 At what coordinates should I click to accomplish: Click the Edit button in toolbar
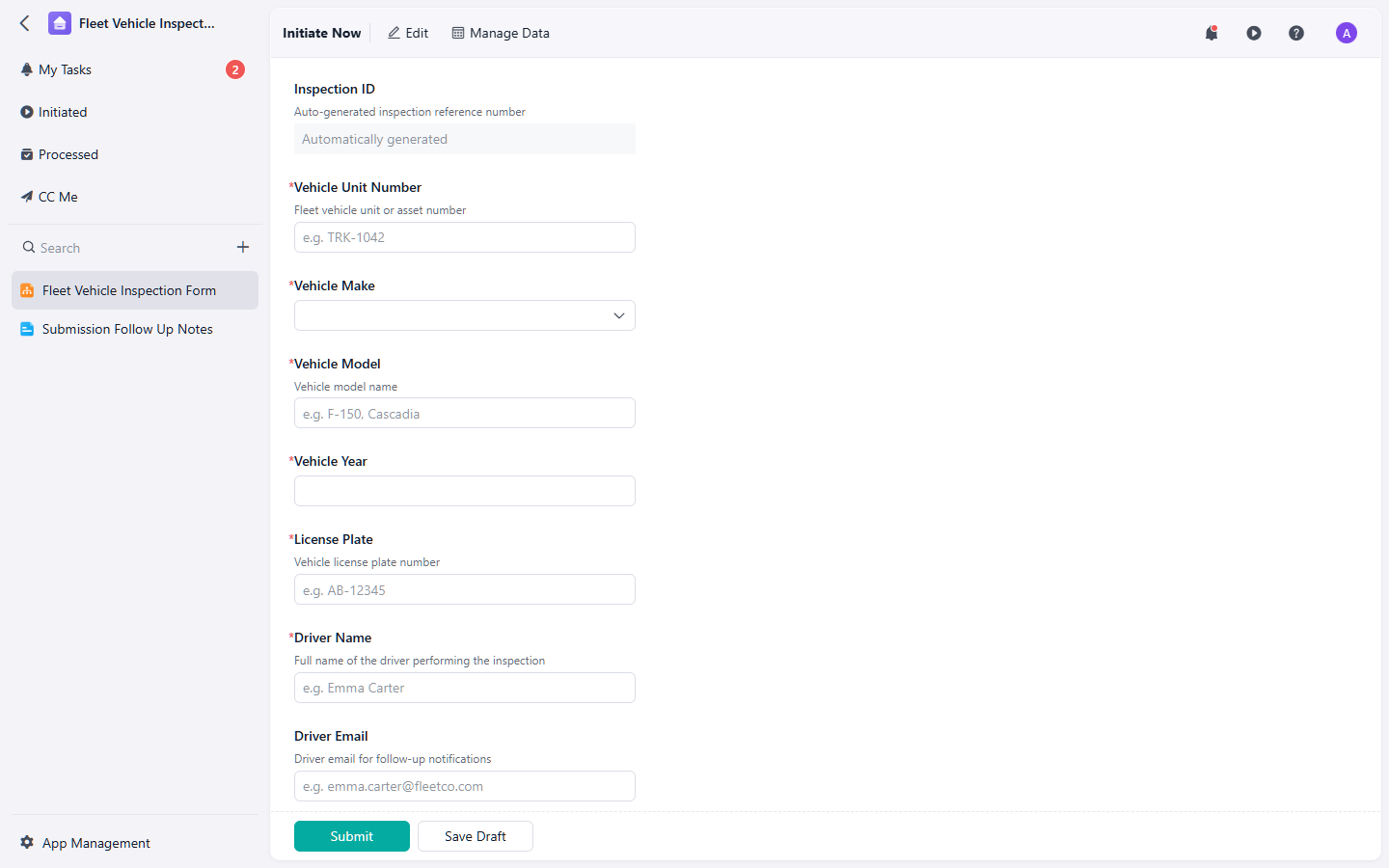coord(408,33)
